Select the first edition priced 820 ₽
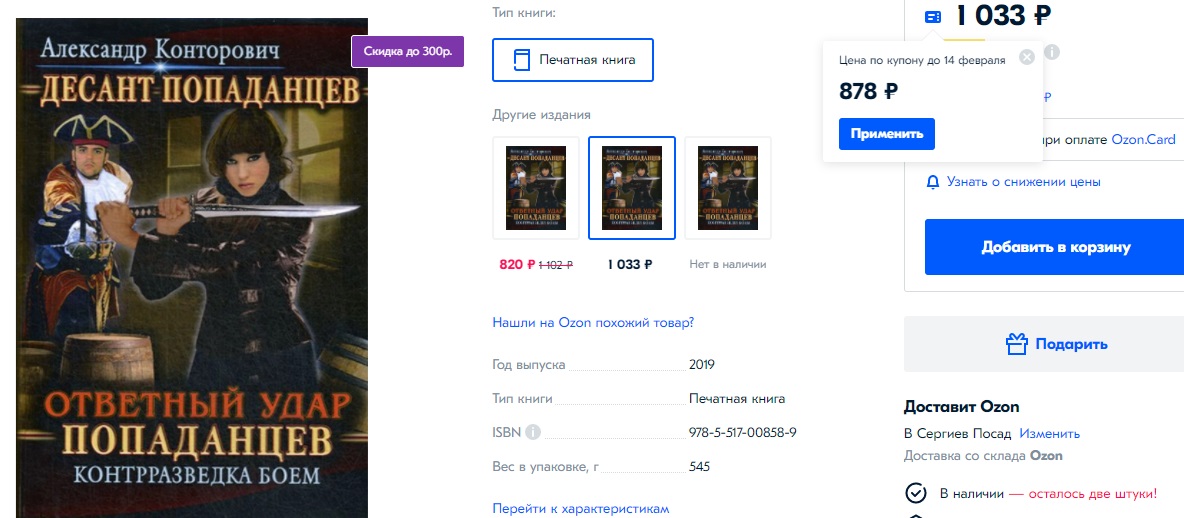The height and width of the screenshot is (518, 1184). (536, 188)
